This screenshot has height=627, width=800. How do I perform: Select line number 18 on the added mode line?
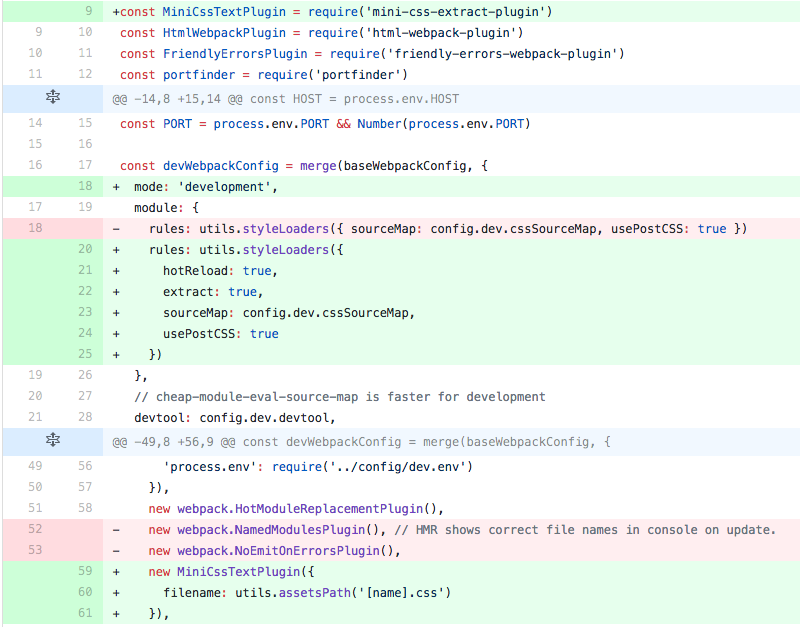[88, 187]
